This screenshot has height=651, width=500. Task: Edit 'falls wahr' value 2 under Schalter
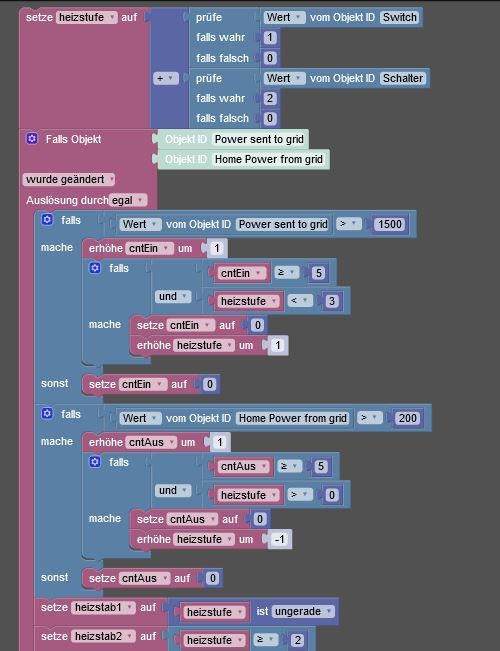270,98
